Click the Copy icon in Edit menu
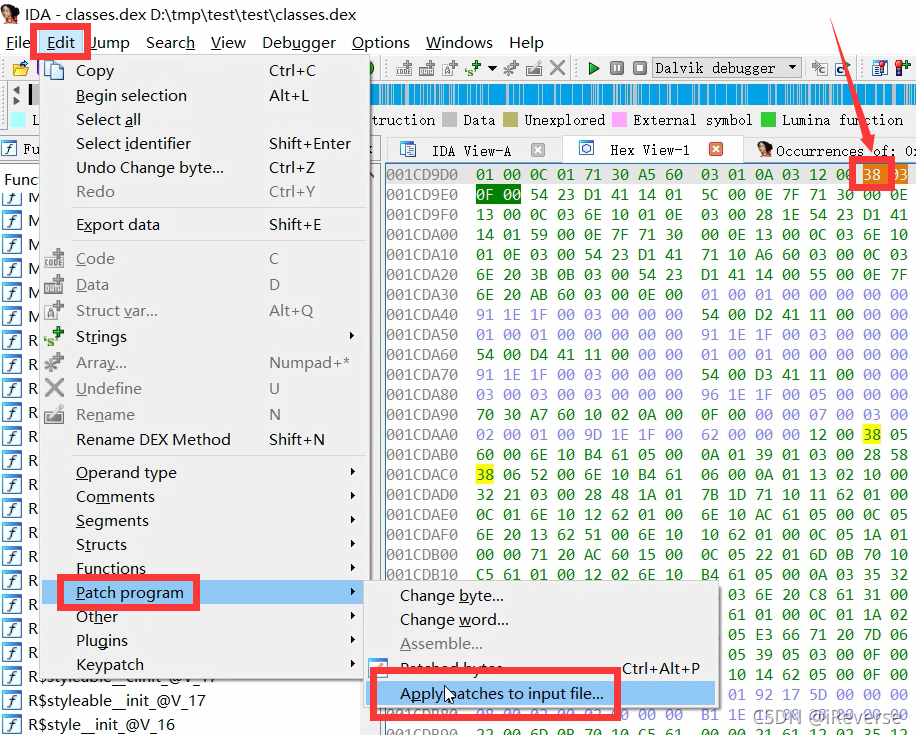 click(x=54, y=70)
